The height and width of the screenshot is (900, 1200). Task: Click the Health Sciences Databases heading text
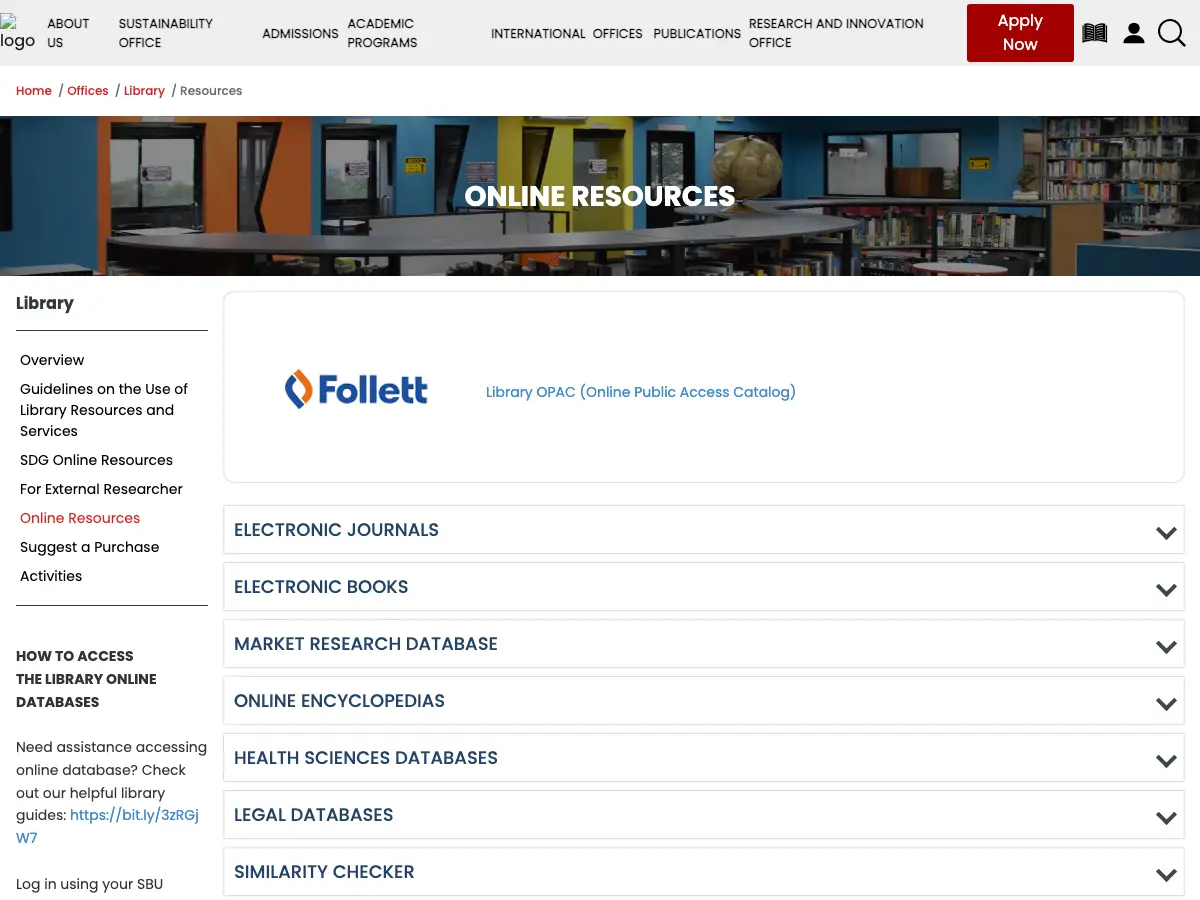click(366, 758)
